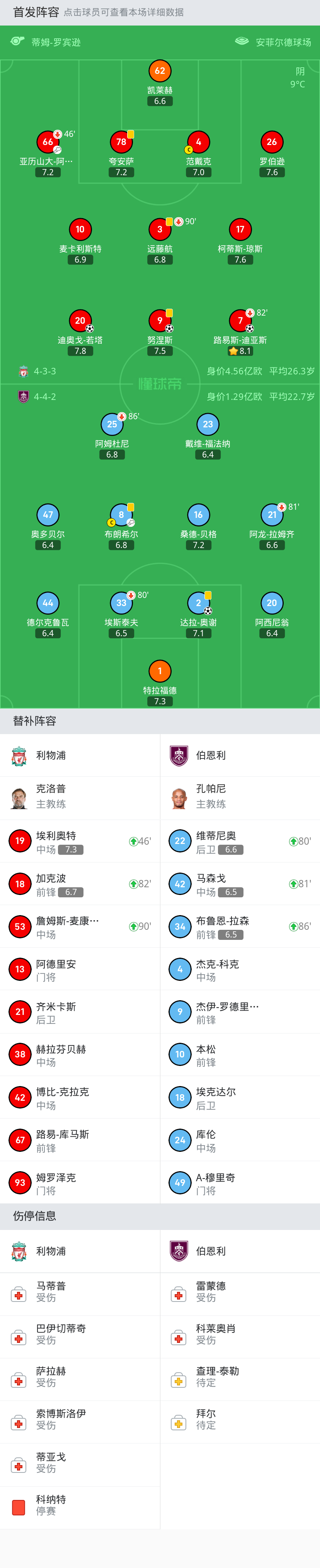
Task: Click Burnley crest in the substitutes section
Action: point(179,755)
